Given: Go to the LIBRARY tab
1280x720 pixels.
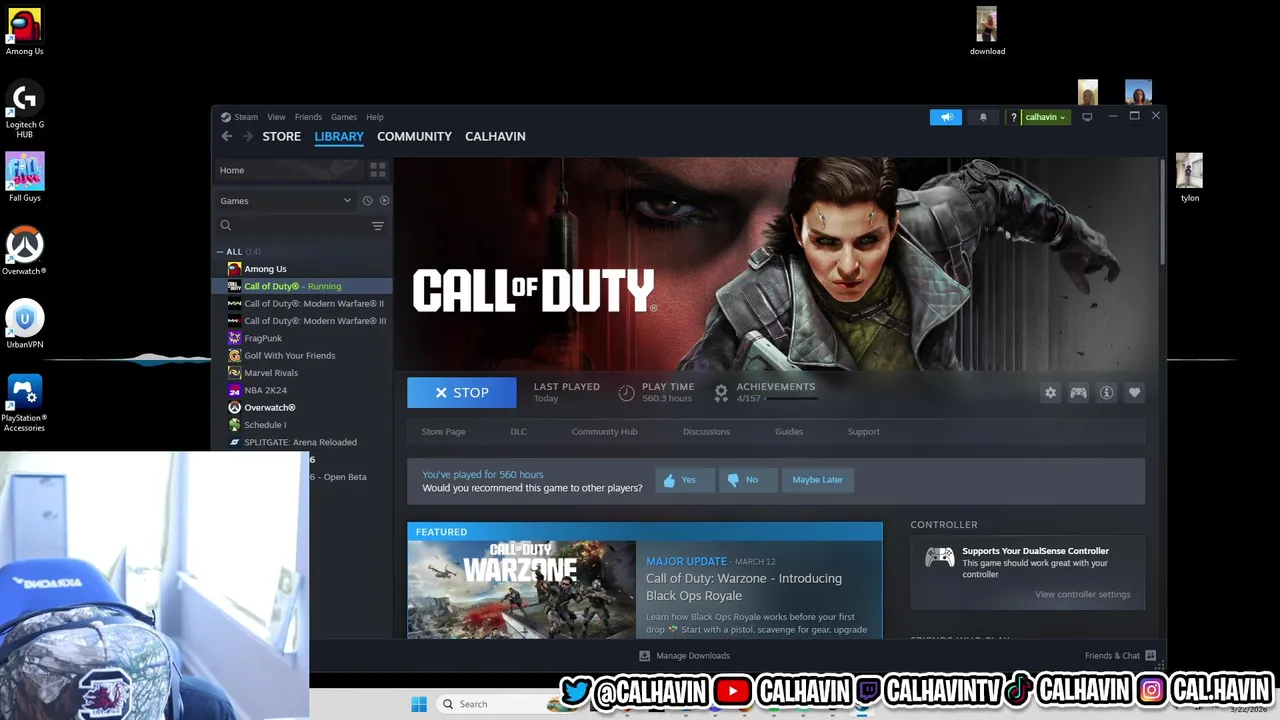Looking at the screenshot, I should (339, 136).
